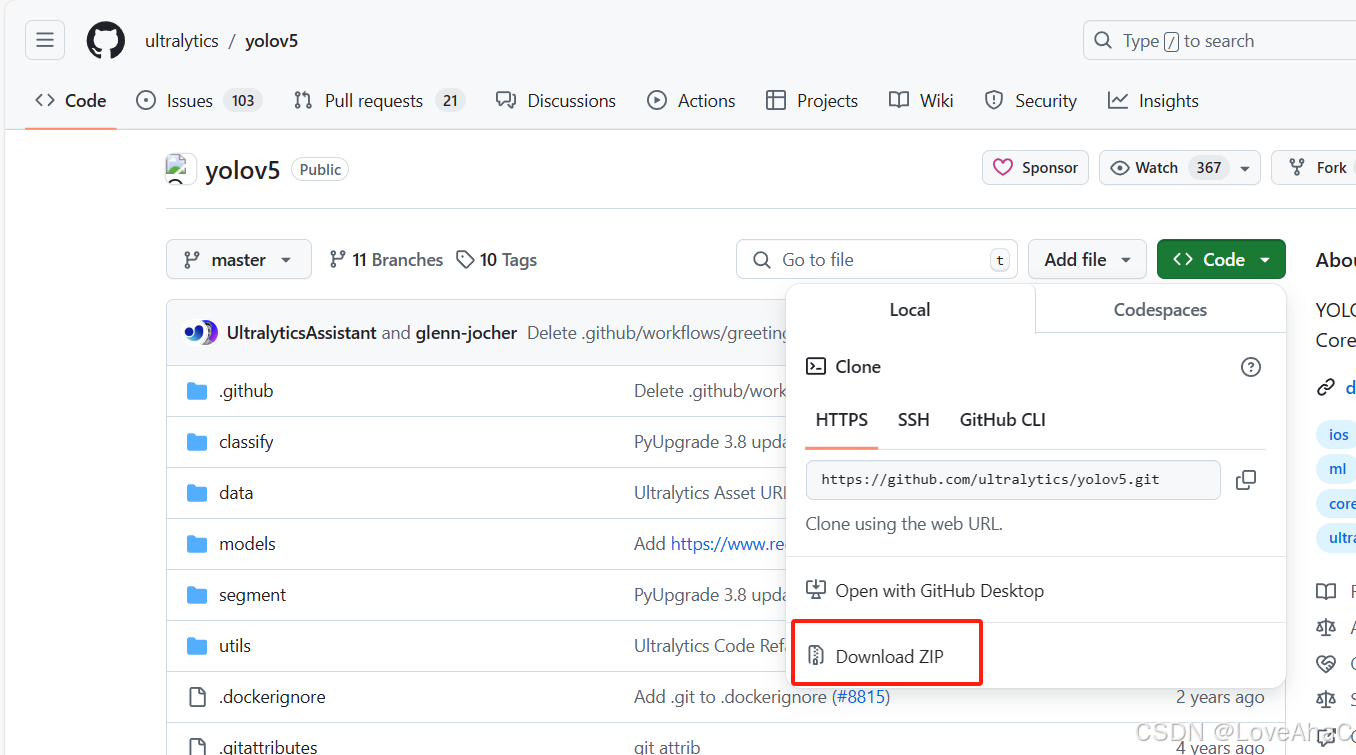View the 10 Tags link
1356x755 pixels.
click(497, 260)
